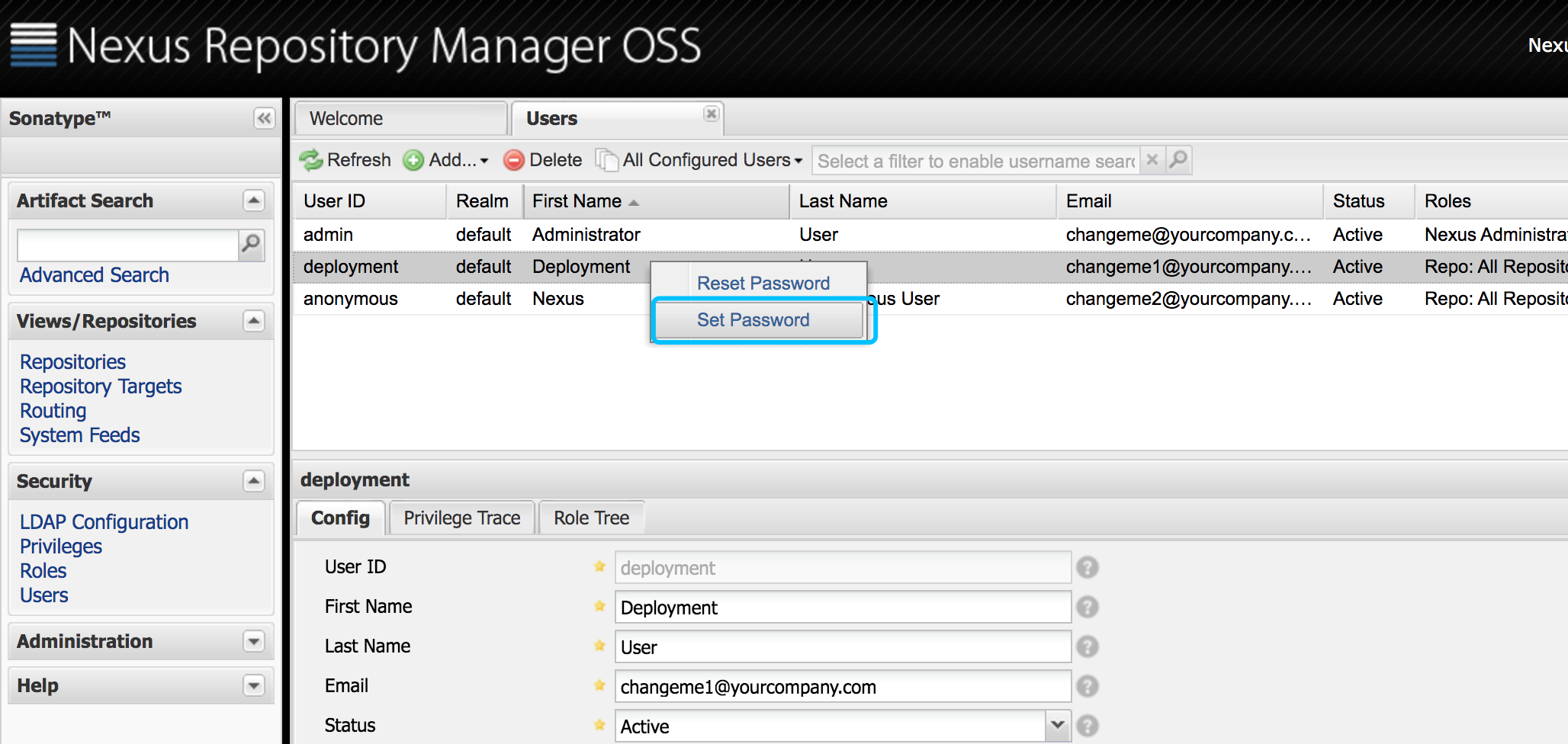
Task: Select Set Password from the context menu
Action: click(x=753, y=319)
